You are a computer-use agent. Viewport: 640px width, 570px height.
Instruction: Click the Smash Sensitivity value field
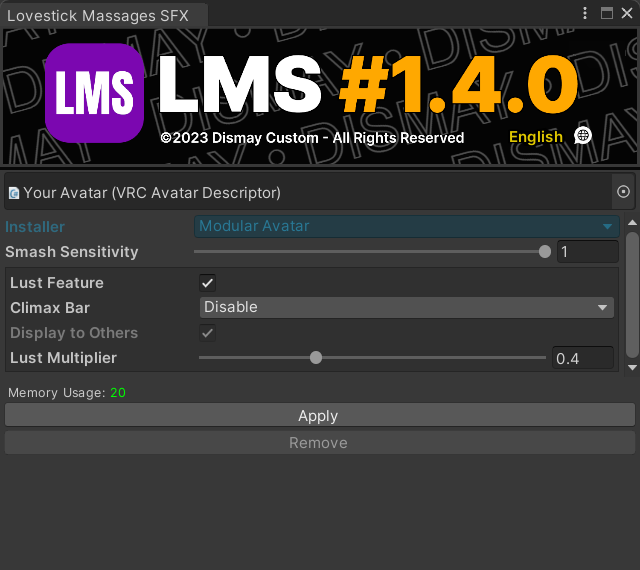point(588,252)
